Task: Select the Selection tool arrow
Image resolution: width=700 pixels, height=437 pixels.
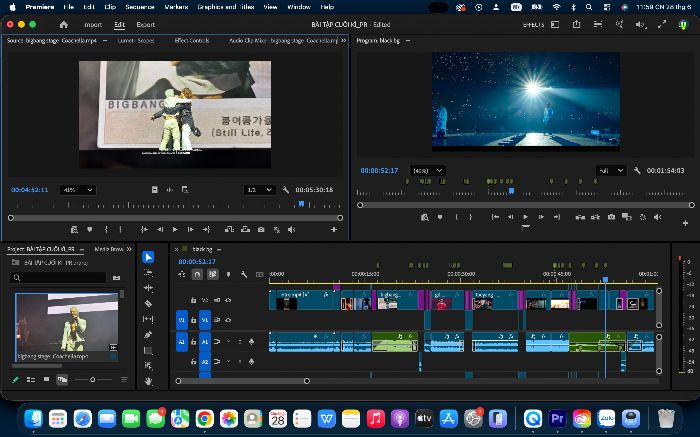Action: (148, 257)
